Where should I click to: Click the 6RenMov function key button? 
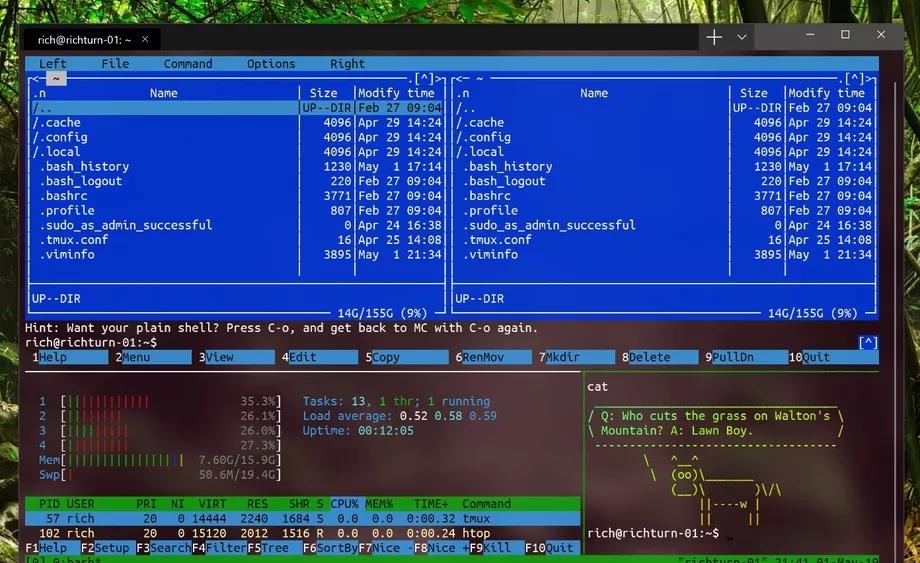click(x=493, y=357)
